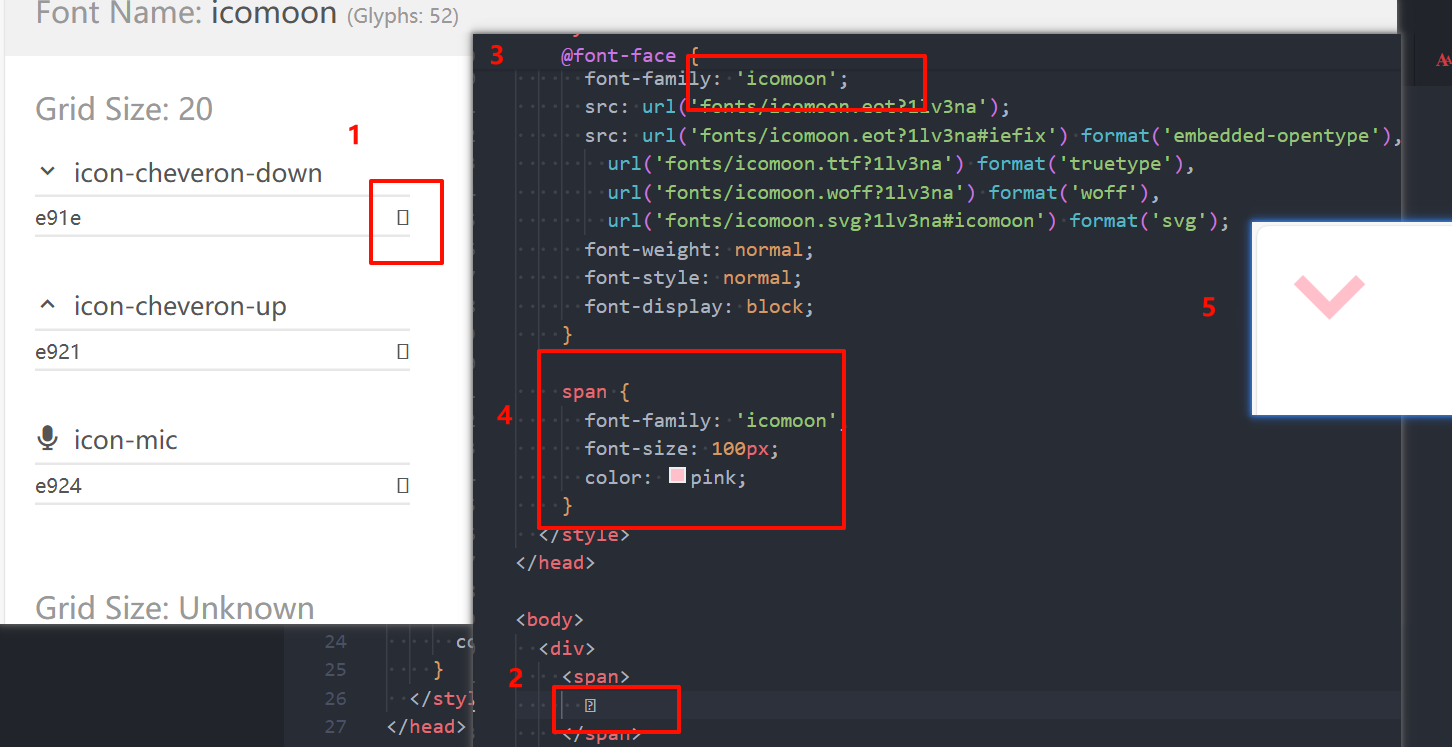Click the 'Font Name: icomoon' title
This screenshot has width=1452, height=747.
coord(186,14)
